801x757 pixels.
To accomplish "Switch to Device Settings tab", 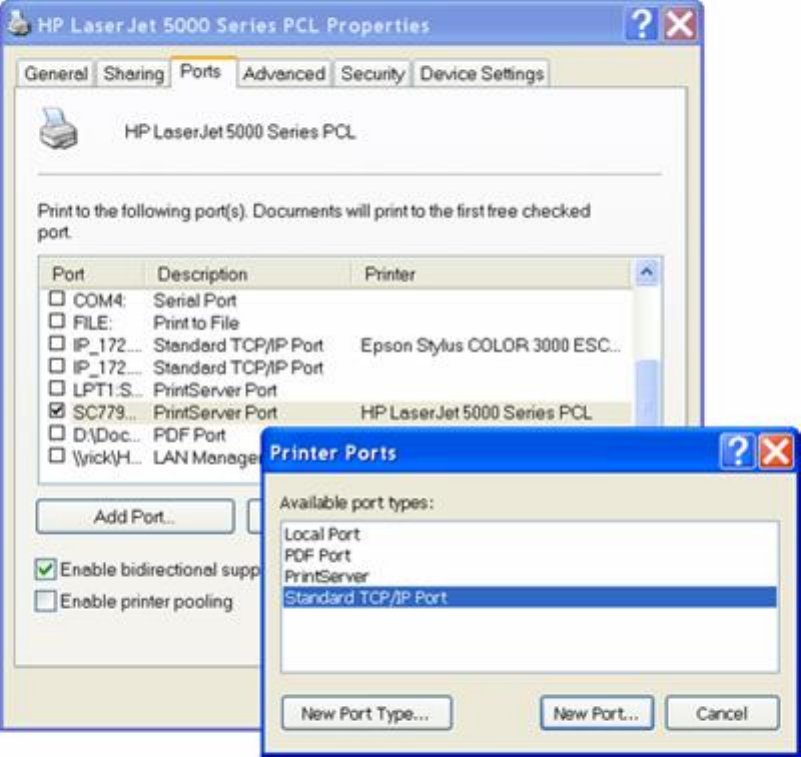I will [x=481, y=74].
